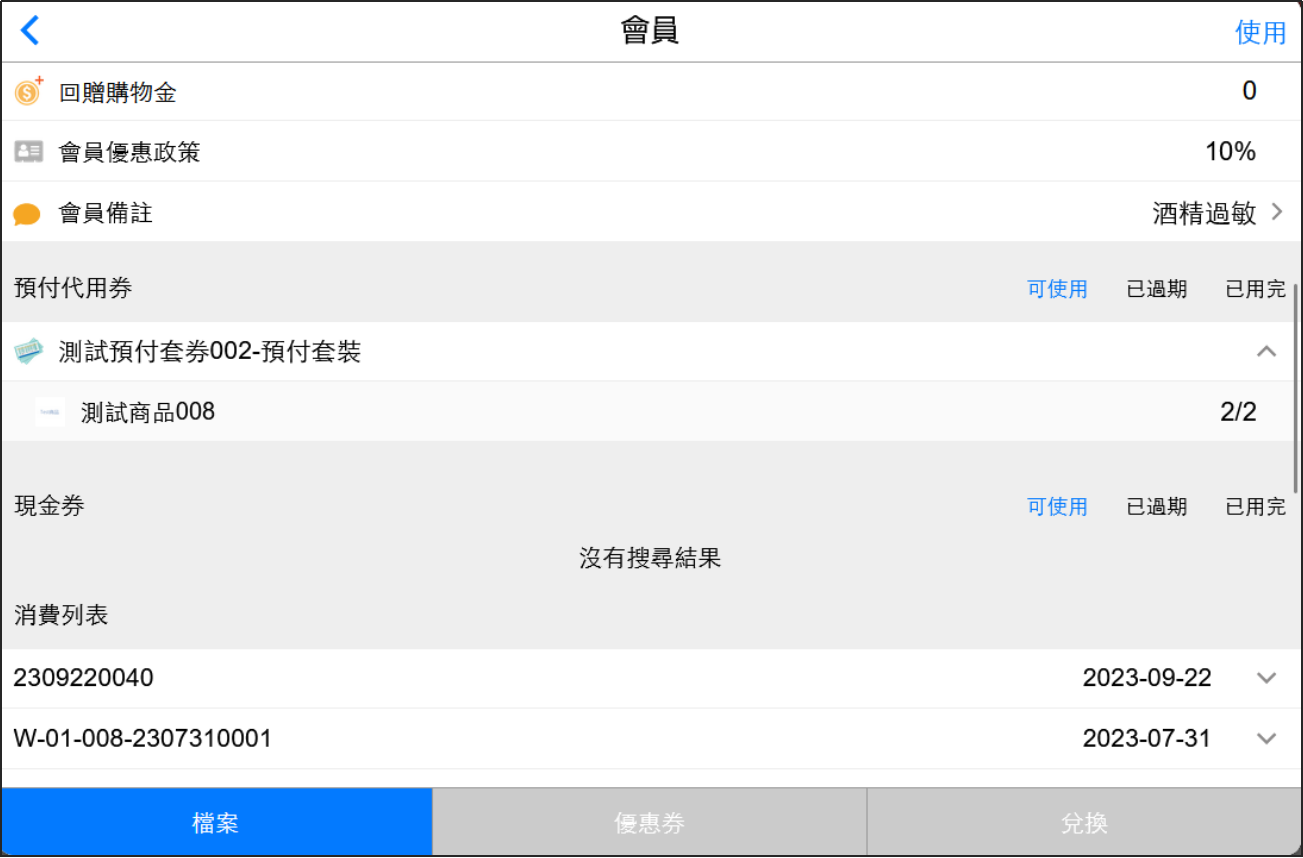Viewport: 1303px width, 858px height.
Task: Open member note 酒精過敏 chevron
Action: pos(1277,212)
